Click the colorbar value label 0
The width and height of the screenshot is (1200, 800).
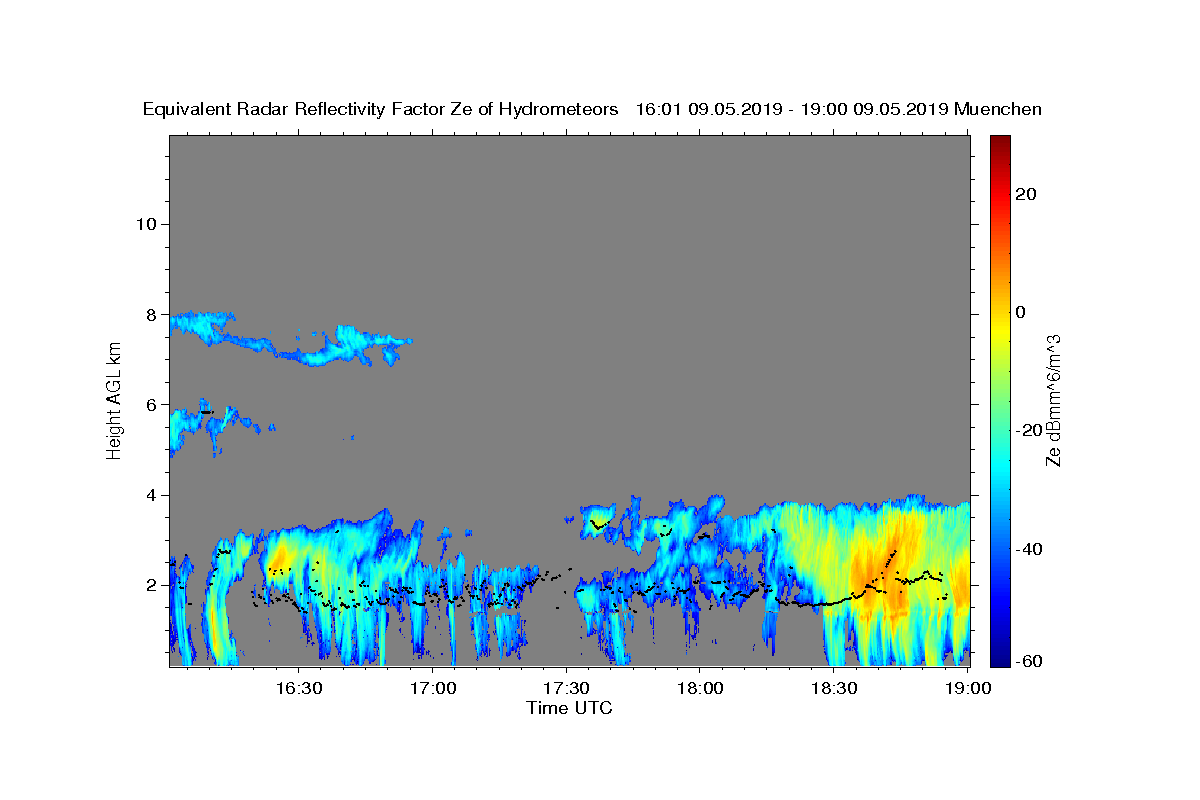coord(1021,312)
